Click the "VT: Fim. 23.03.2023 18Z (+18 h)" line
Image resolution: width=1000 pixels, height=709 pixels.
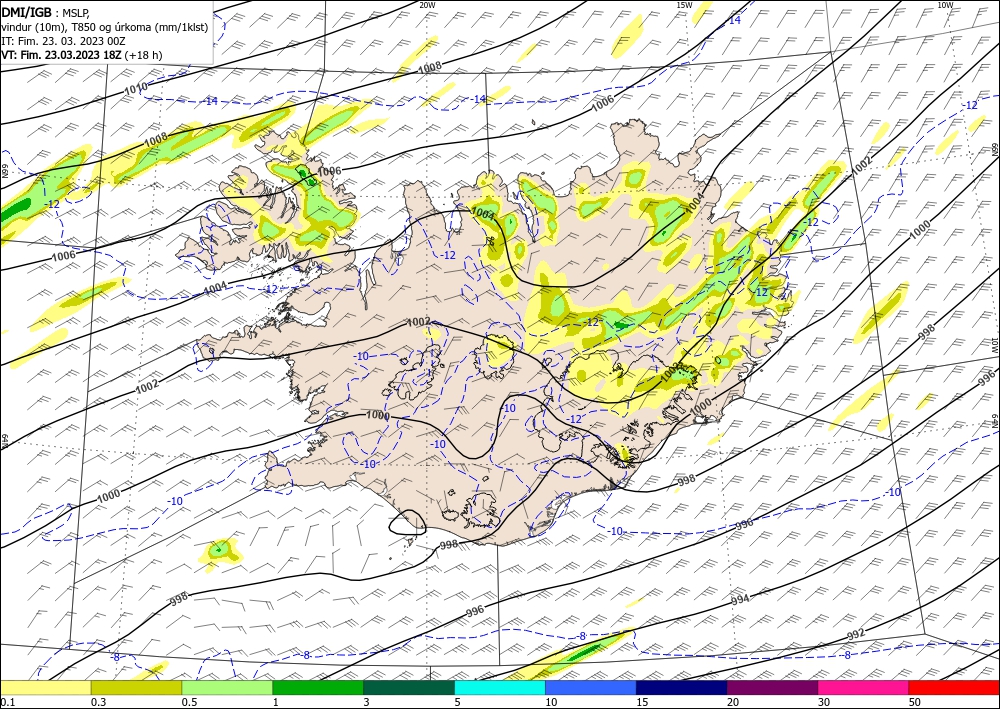pyautogui.click(x=82, y=55)
